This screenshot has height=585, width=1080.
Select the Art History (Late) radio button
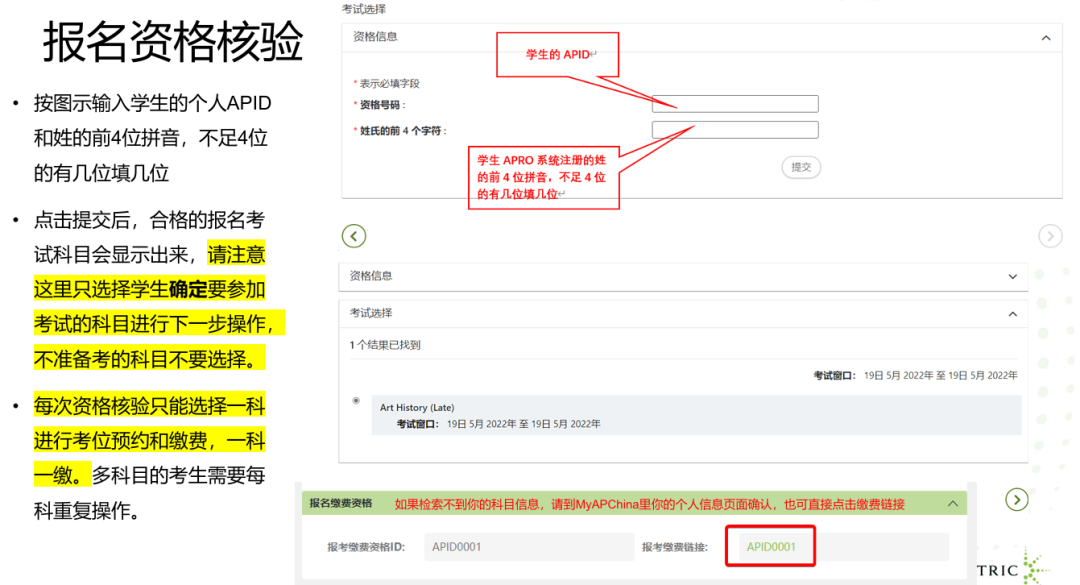tap(356, 402)
